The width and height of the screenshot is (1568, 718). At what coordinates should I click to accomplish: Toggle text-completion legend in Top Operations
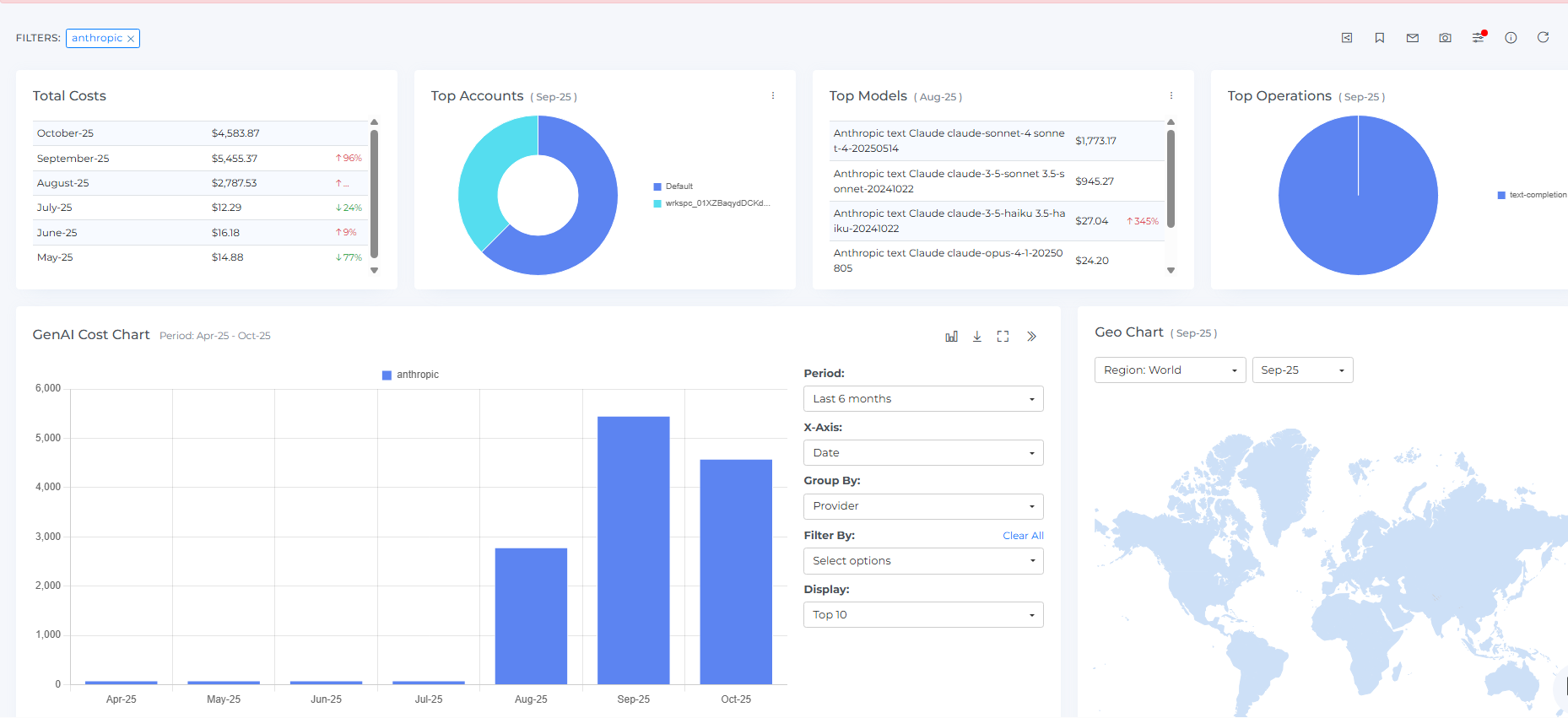point(1532,195)
